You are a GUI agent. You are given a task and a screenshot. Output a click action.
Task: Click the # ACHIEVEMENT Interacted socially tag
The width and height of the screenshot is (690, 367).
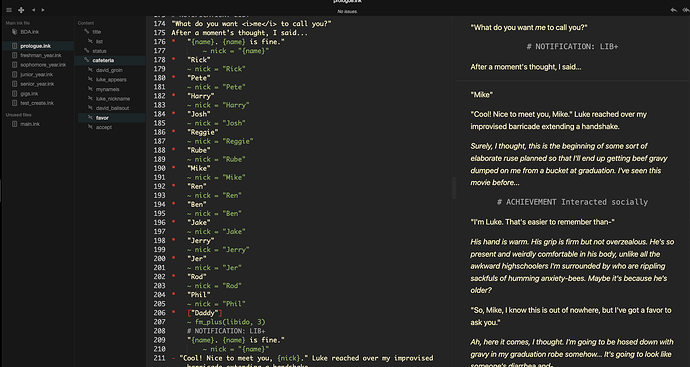[572, 202]
